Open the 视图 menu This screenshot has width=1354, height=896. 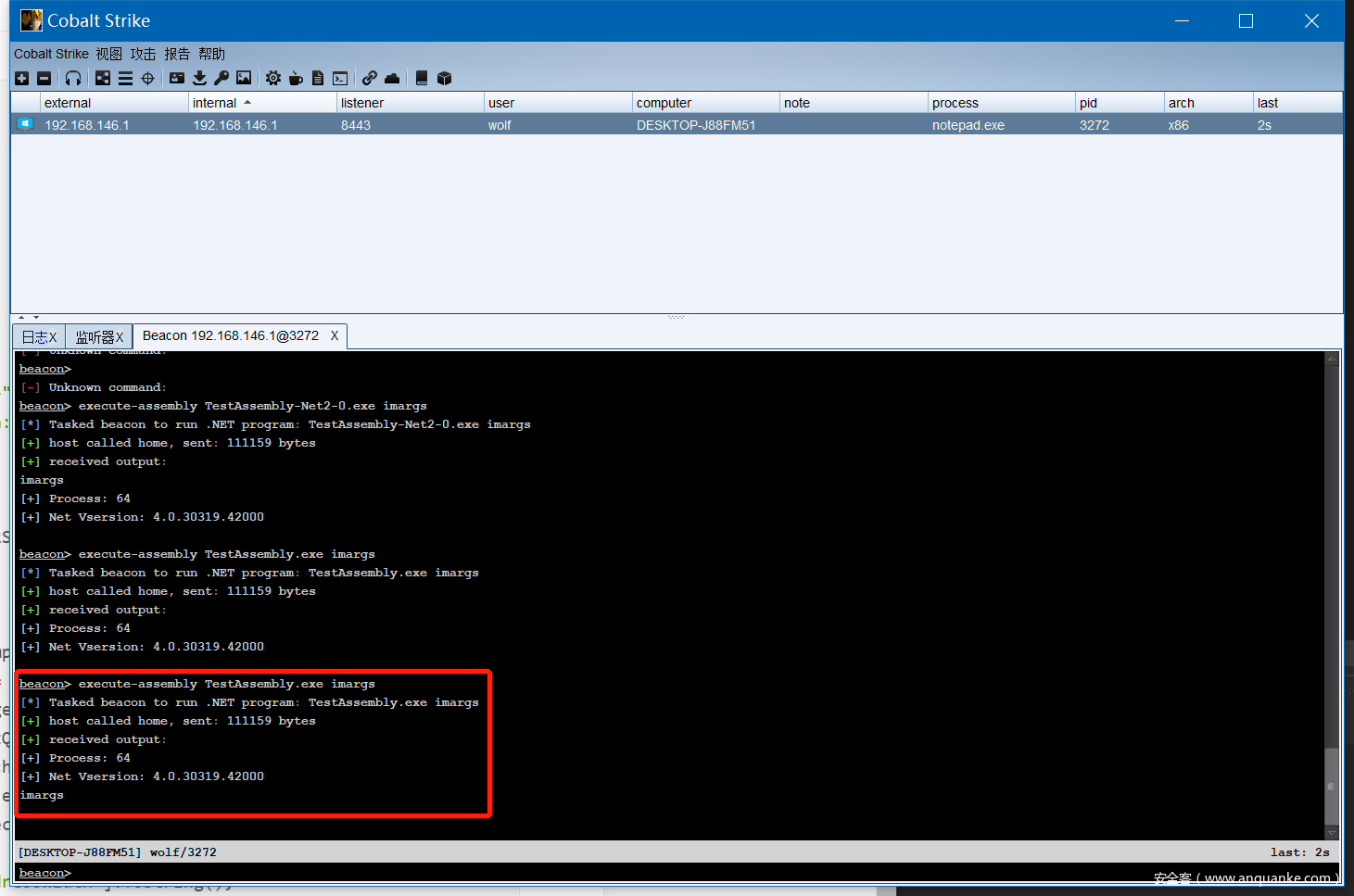(x=109, y=54)
